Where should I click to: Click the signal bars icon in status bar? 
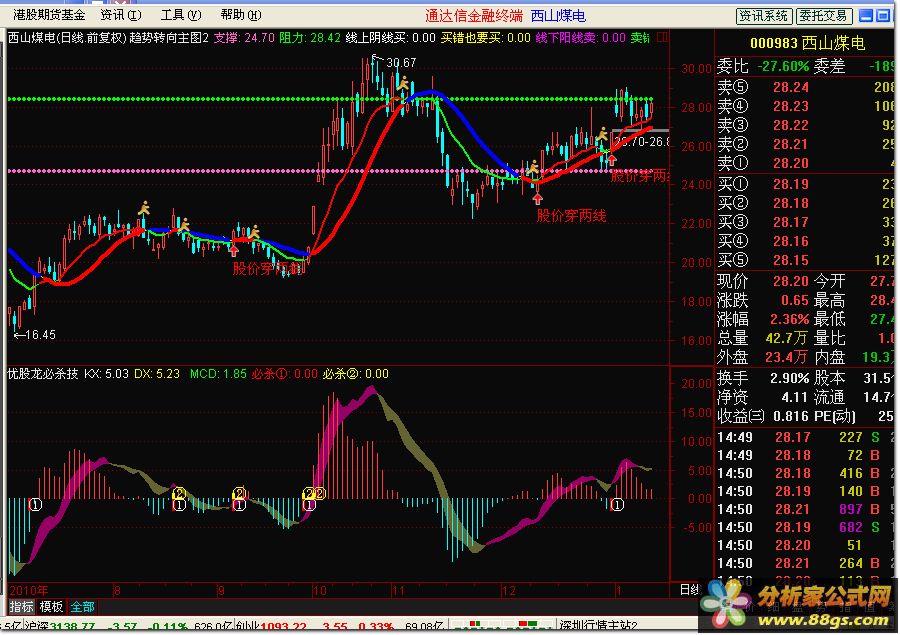[502, 625]
